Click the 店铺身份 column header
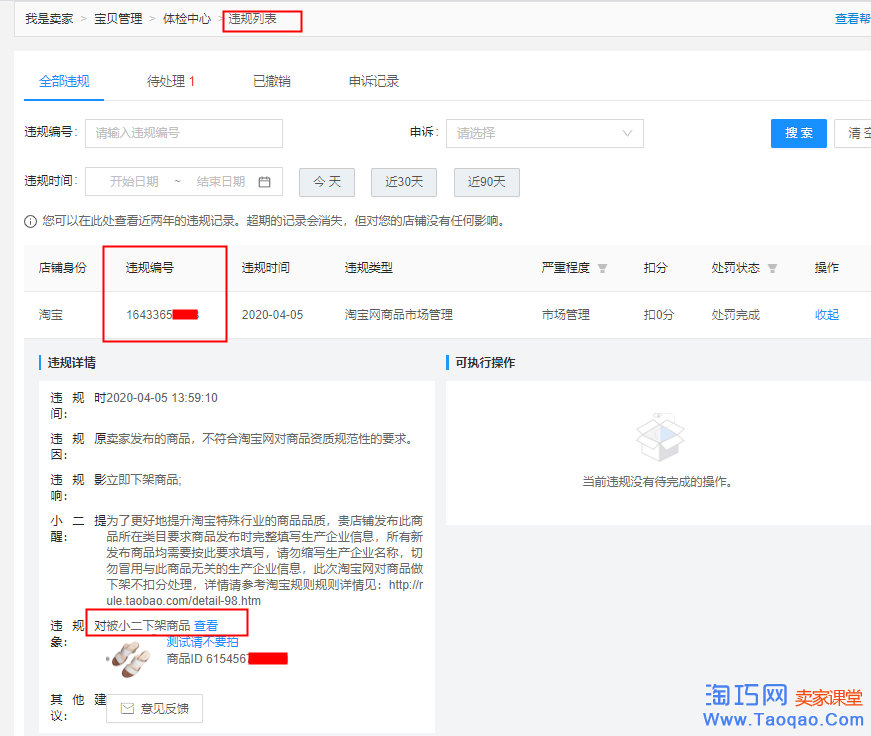 [x=62, y=268]
